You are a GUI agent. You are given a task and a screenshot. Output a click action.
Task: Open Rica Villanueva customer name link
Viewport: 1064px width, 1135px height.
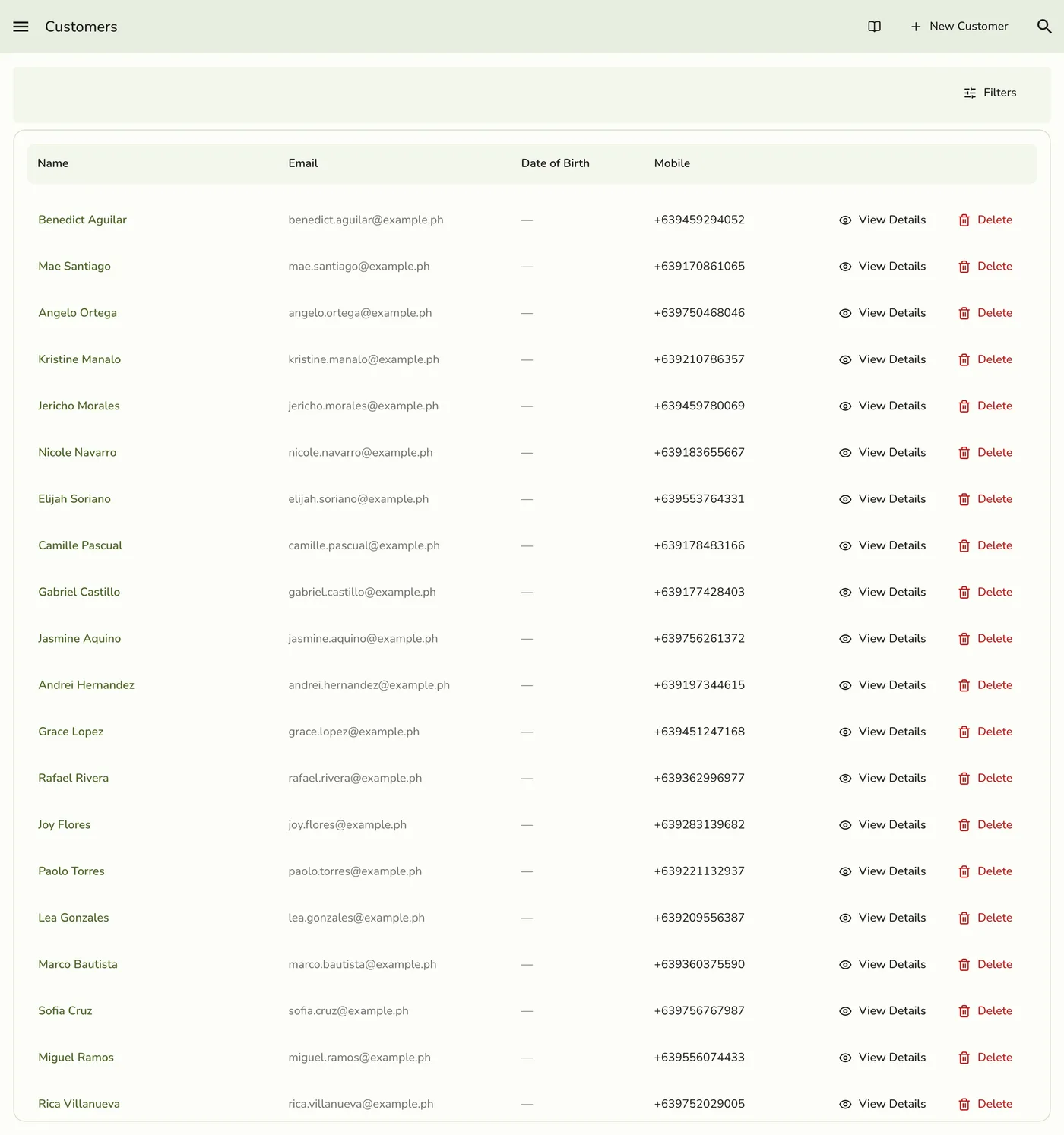pyautogui.click(x=79, y=1103)
